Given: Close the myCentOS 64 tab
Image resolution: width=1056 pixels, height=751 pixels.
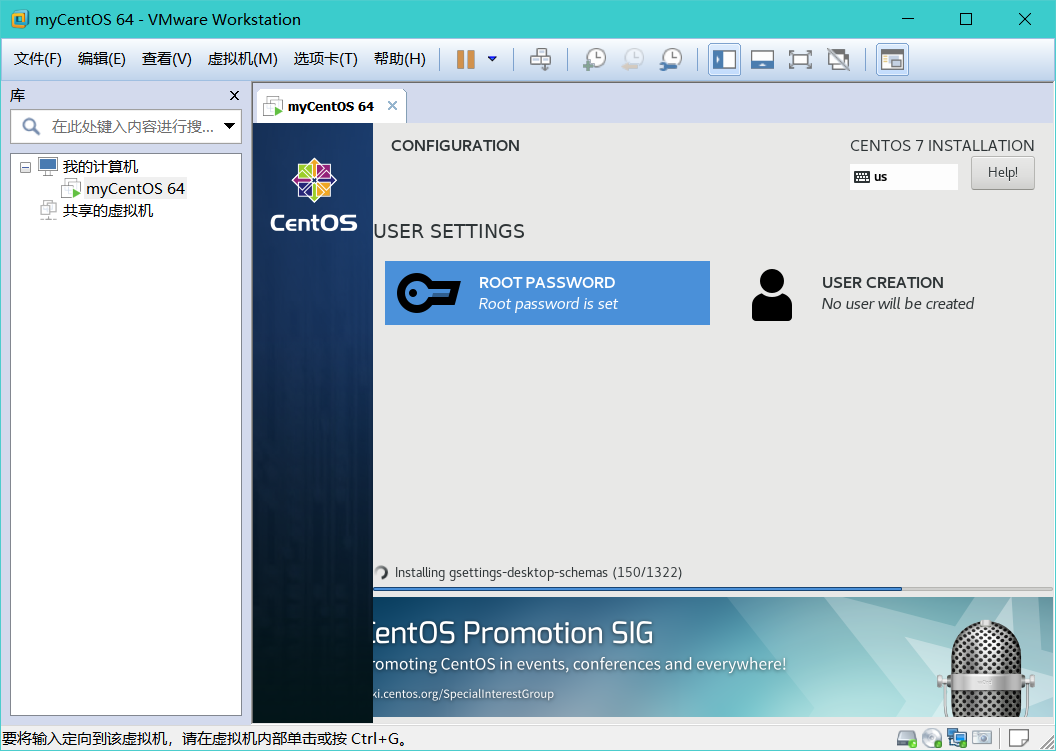Looking at the screenshot, I should pyautogui.click(x=393, y=106).
